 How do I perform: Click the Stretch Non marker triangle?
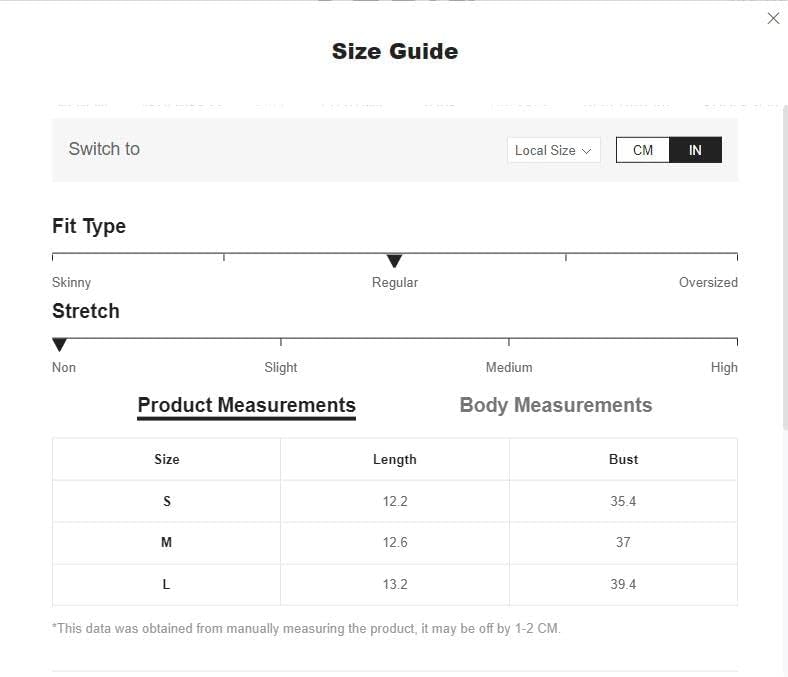[x=59, y=345]
